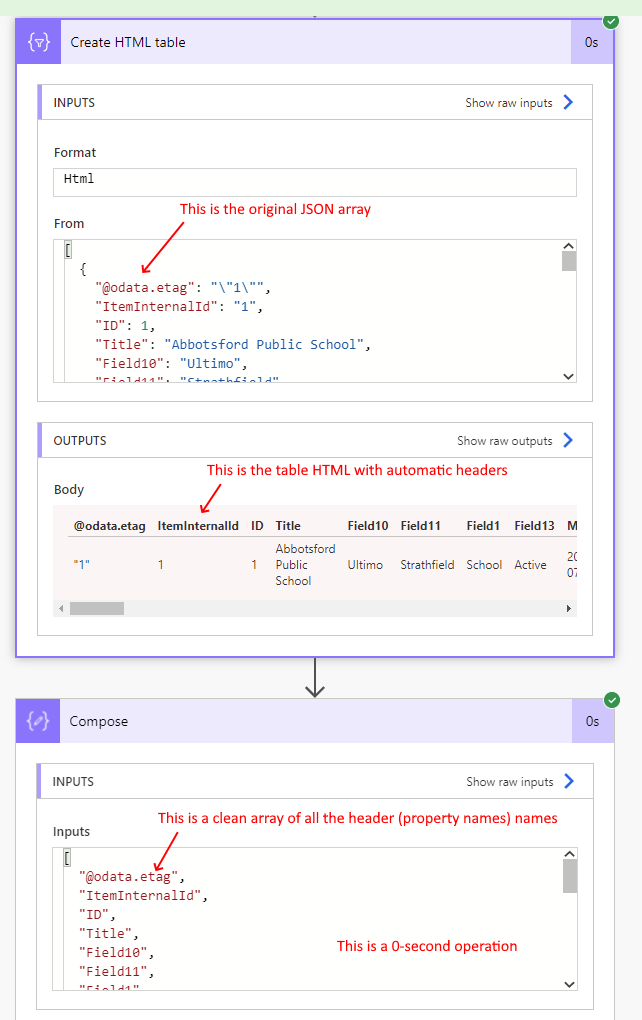Click "Field11" entry in Compose Inputs array

(116, 971)
